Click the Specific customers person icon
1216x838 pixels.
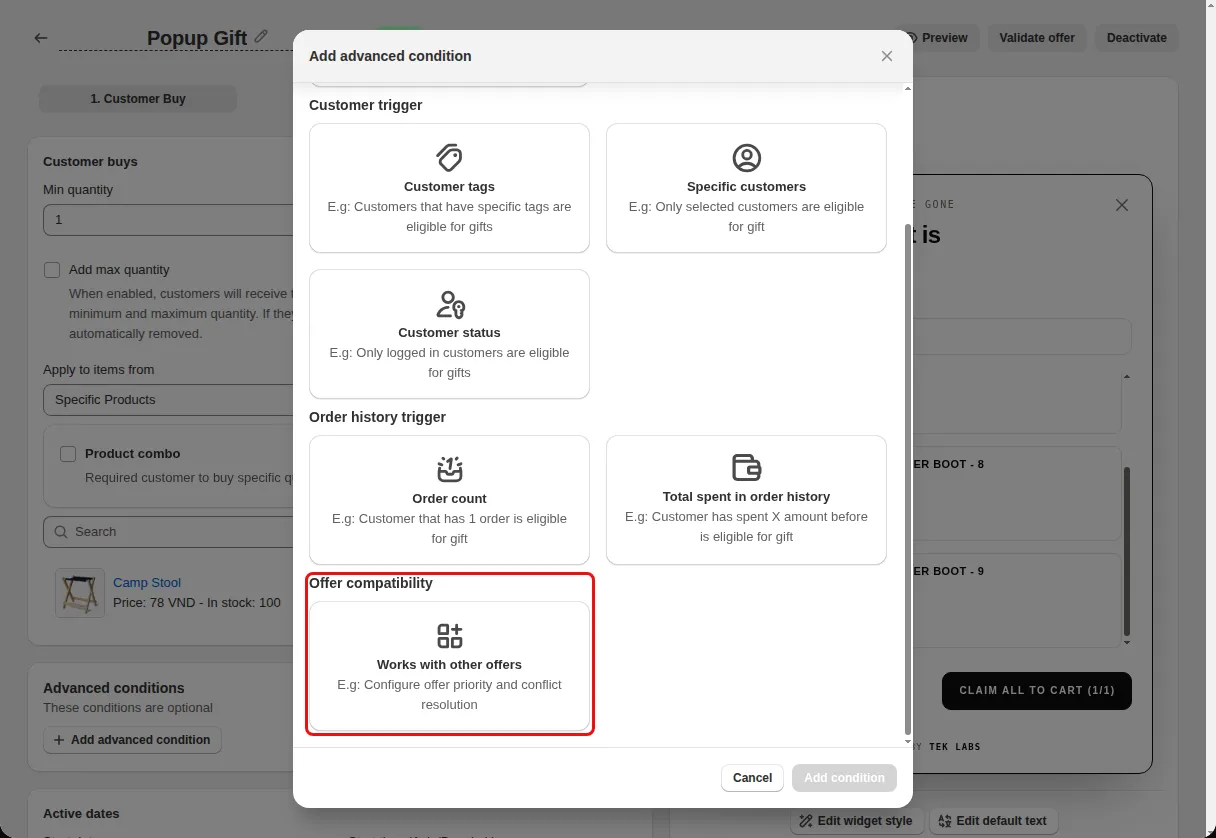pyautogui.click(x=746, y=158)
